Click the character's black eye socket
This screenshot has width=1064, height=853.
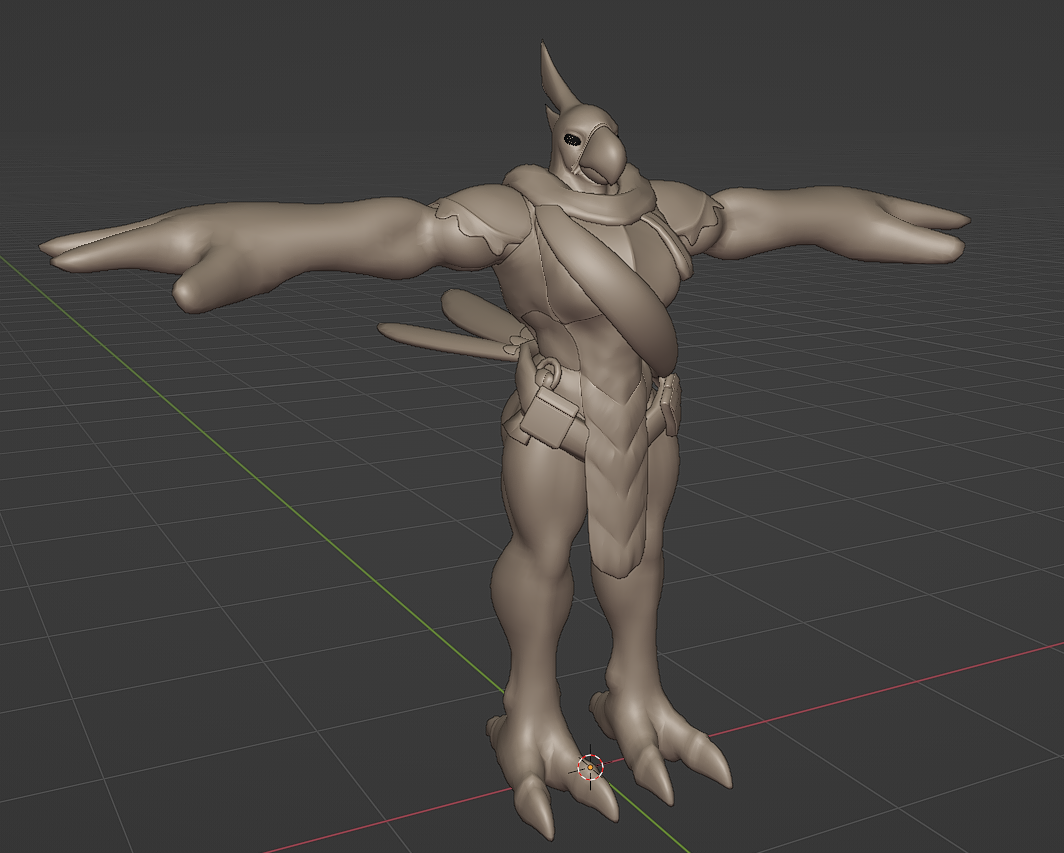tap(573, 140)
